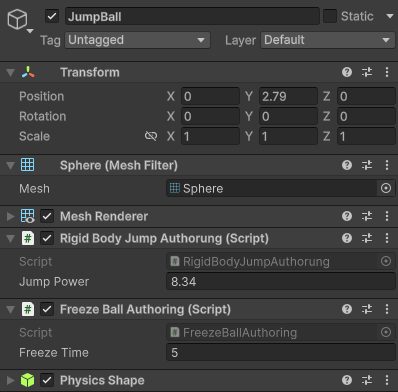Click the Jump Power label
Image resolution: width=398 pixels, height=392 pixels.
tap(54, 282)
